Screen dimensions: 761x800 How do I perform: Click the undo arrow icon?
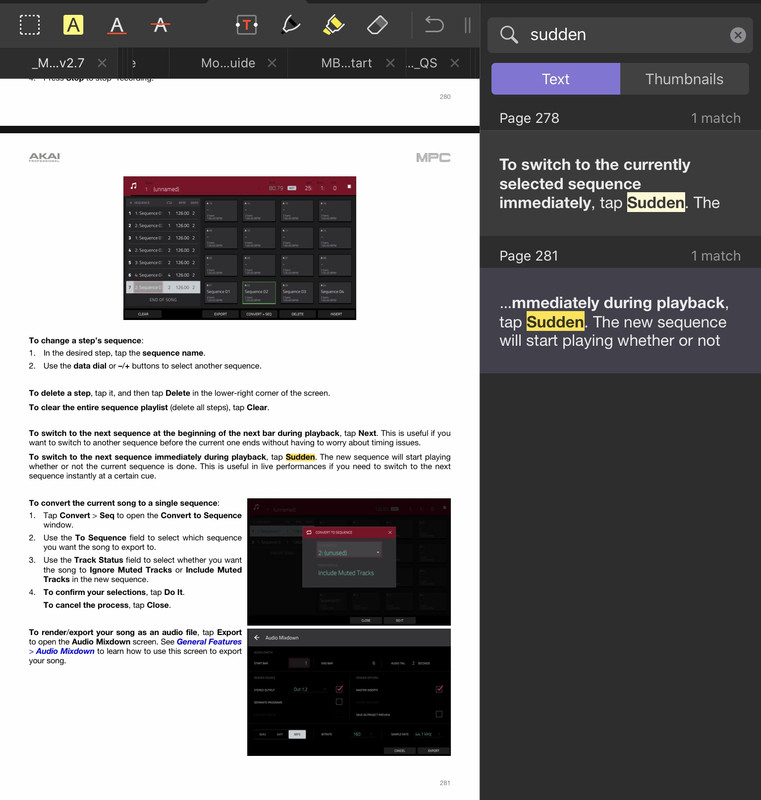tap(434, 24)
